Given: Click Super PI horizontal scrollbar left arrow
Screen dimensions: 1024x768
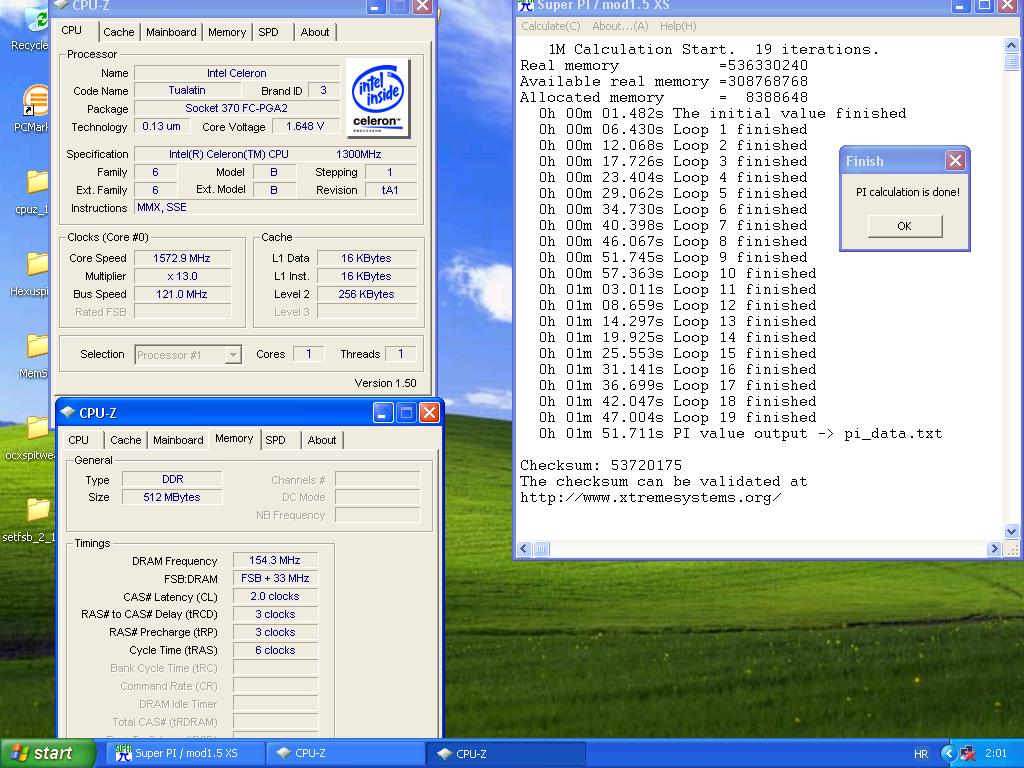Looking at the screenshot, I should click(x=524, y=549).
